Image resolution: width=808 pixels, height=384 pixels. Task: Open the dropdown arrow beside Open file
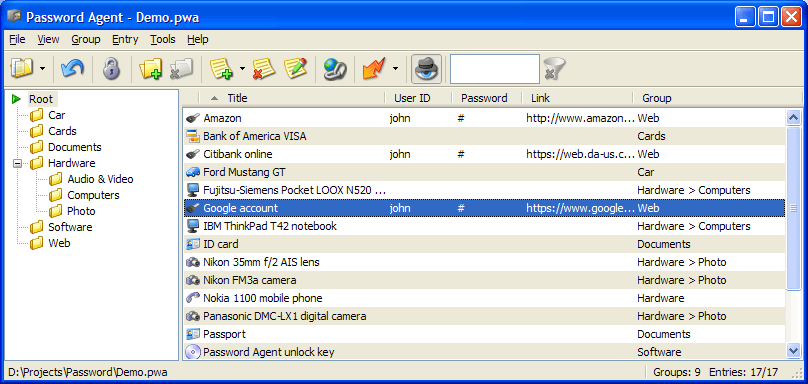pos(42,68)
